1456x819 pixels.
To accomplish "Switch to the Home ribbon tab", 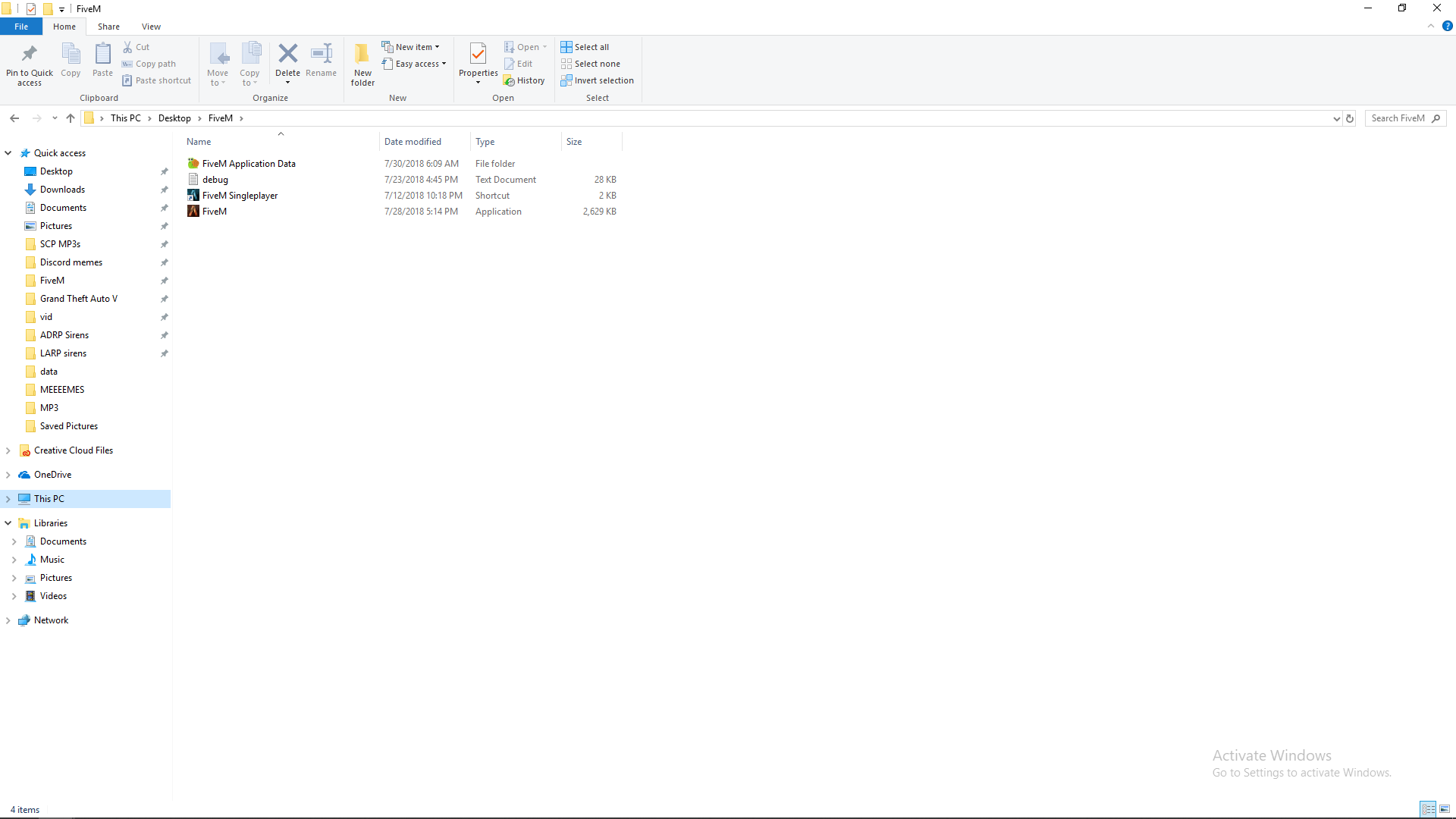I will pos(64,27).
